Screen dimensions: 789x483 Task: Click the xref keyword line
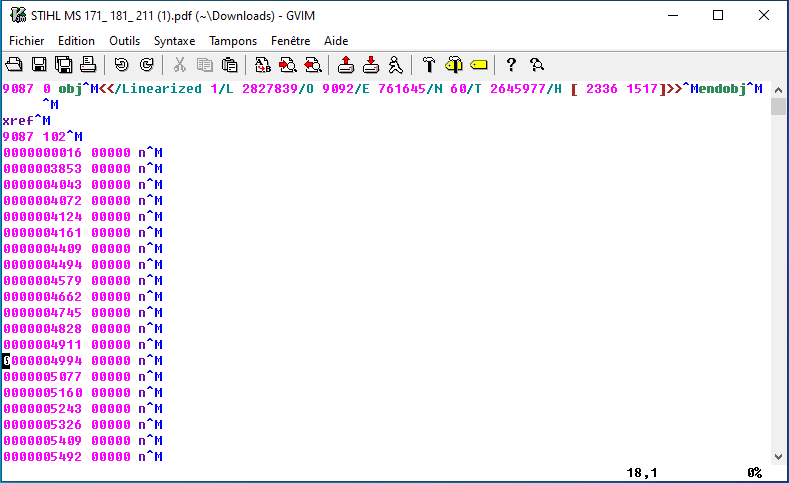(x=27, y=121)
